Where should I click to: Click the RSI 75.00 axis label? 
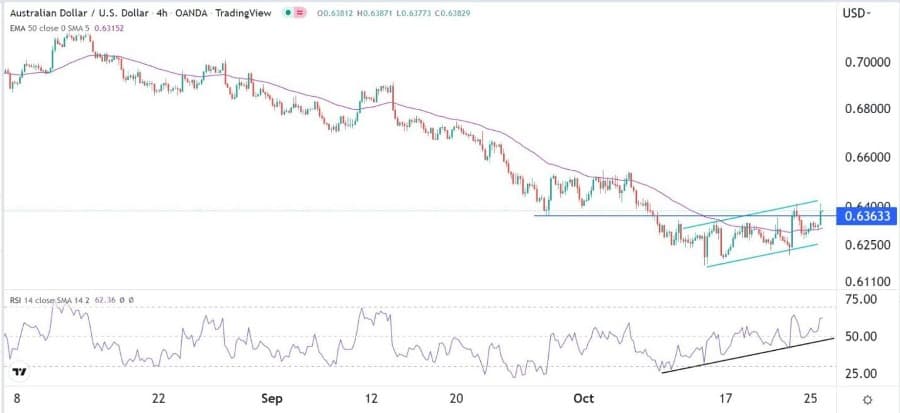(x=861, y=299)
